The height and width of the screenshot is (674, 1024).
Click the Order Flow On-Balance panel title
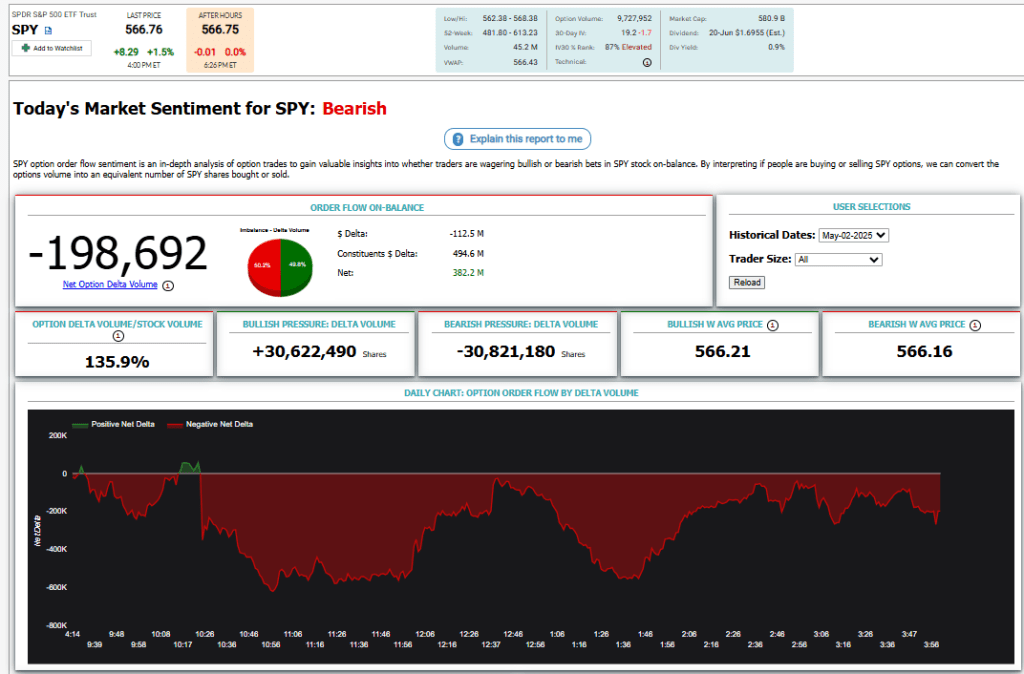pos(367,208)
